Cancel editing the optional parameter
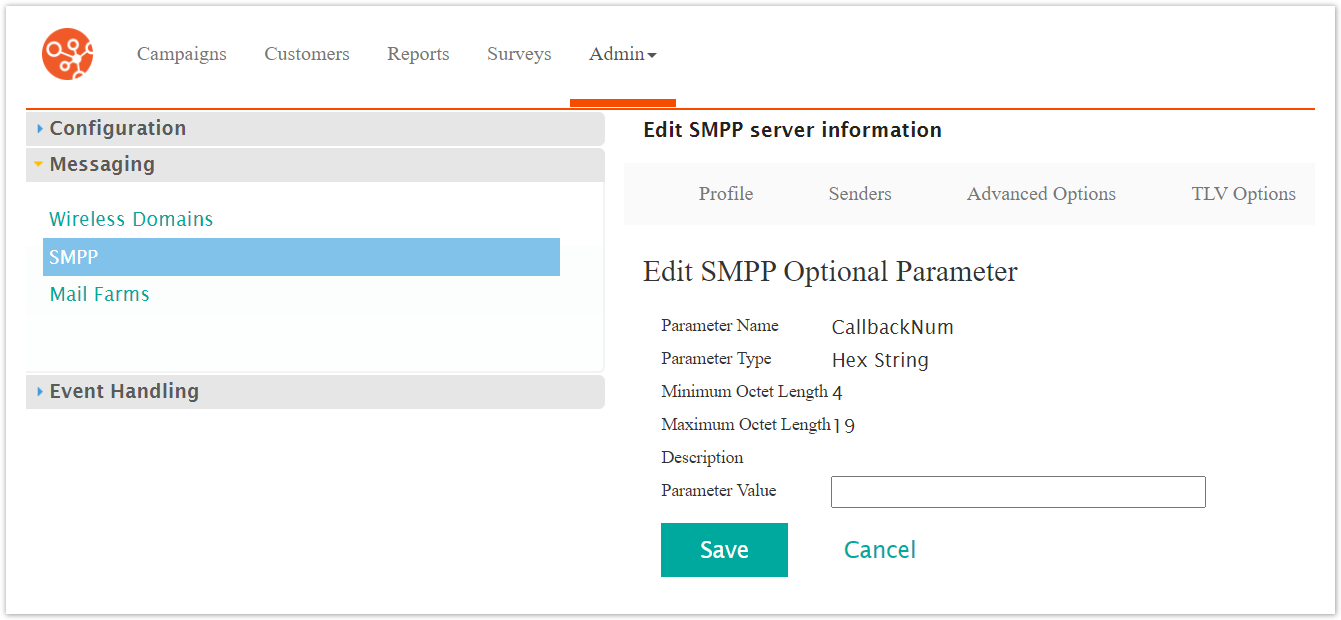This screenshot has height=620, width=1341. pyautogui.click(x=879, y=550)
